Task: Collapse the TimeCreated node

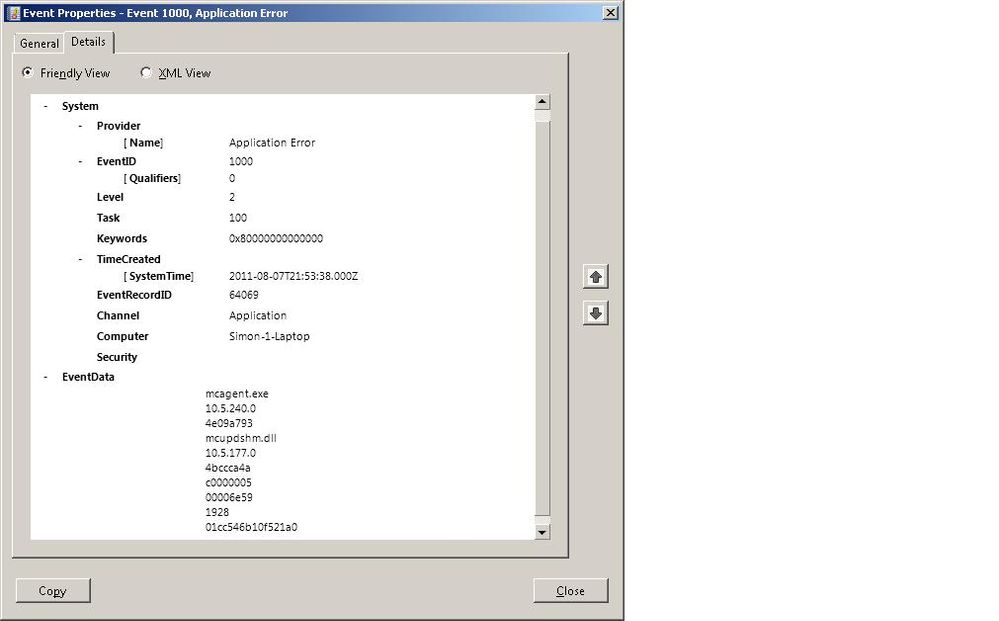Action: click(x=80, y=259)
